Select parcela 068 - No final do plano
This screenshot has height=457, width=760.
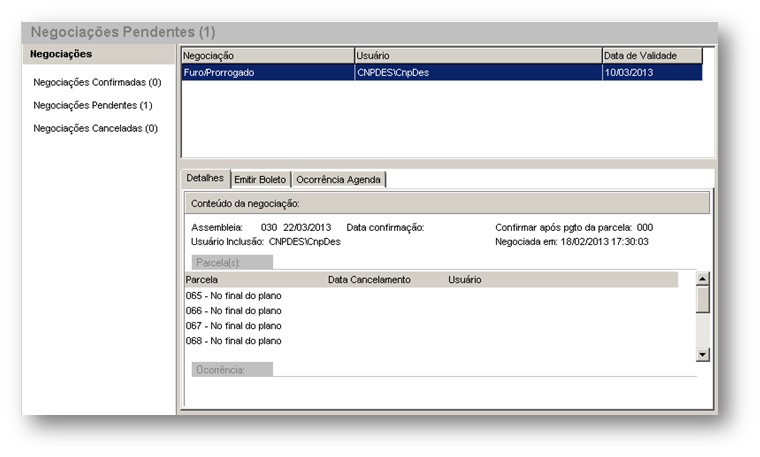(x=233, y=341)
